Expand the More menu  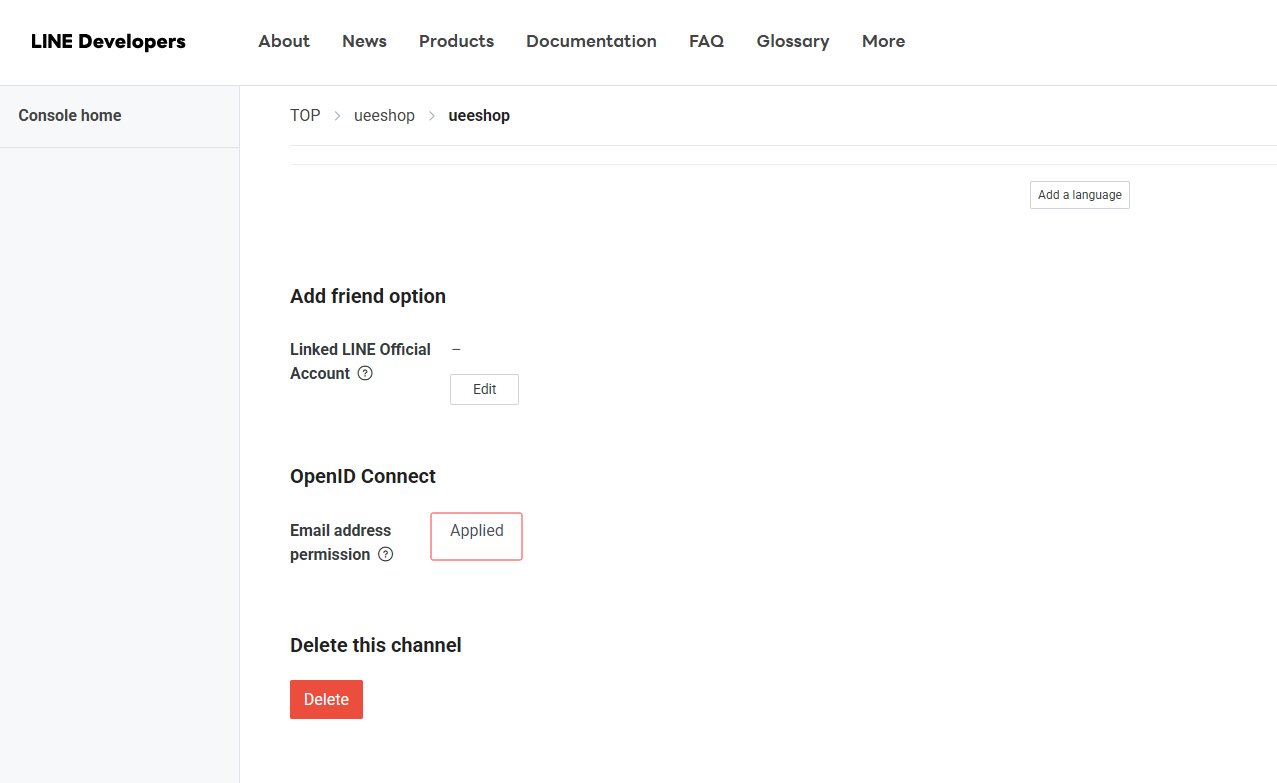coord(883,41)
